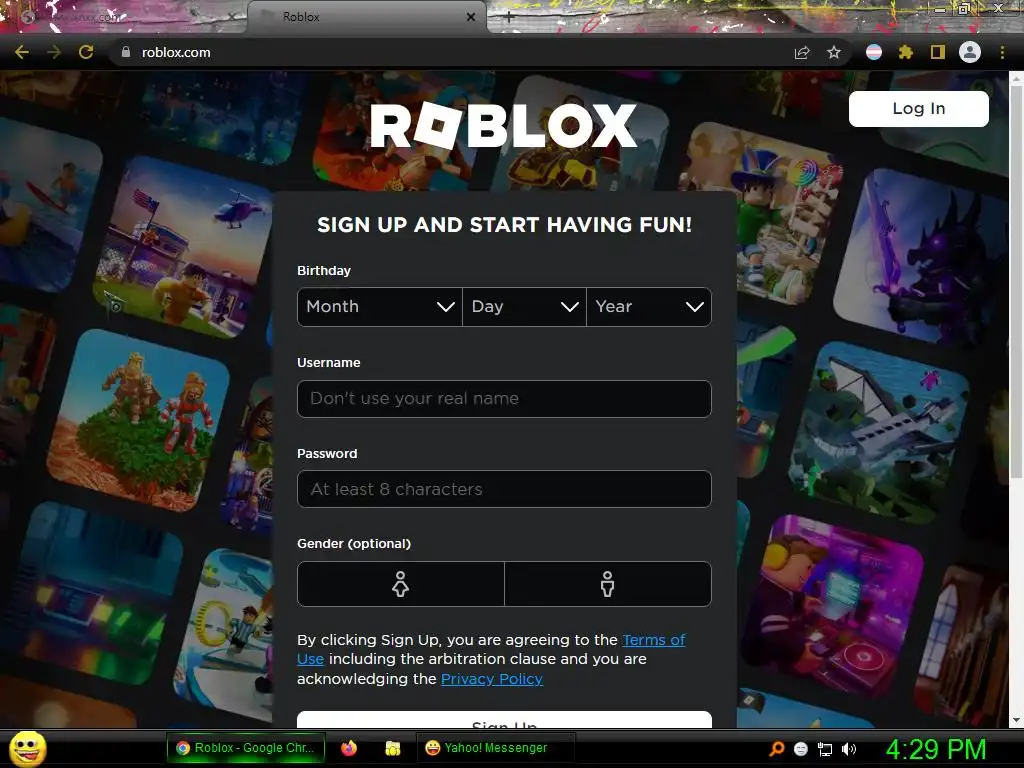The height and width of the screenshot is (768, 1024).
Task: Click the ROBLOX logo
Action: tap(504, 126)
